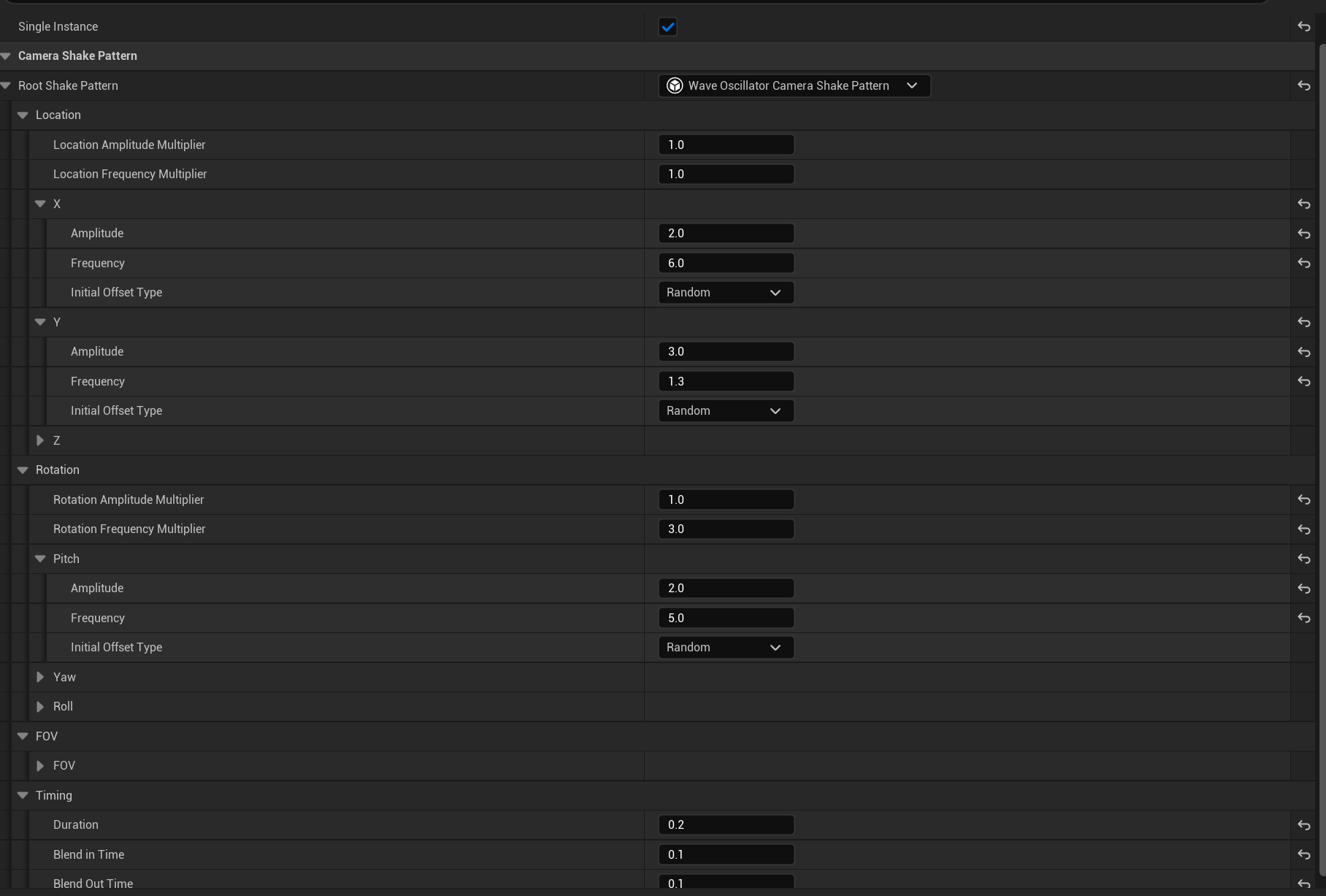This screenshot has width=1326, height=896.
Task: Click the Wave Oscillator pattern class icon
Action: coord(675,86)
